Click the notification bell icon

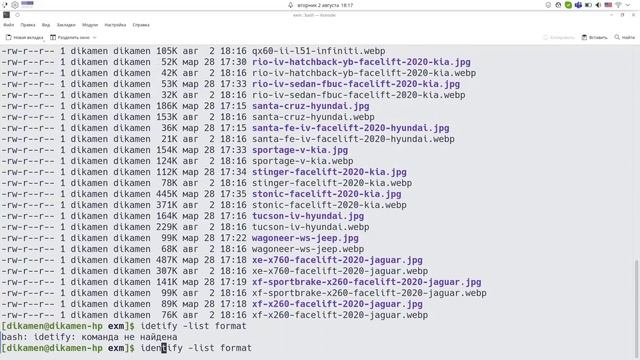291,5
